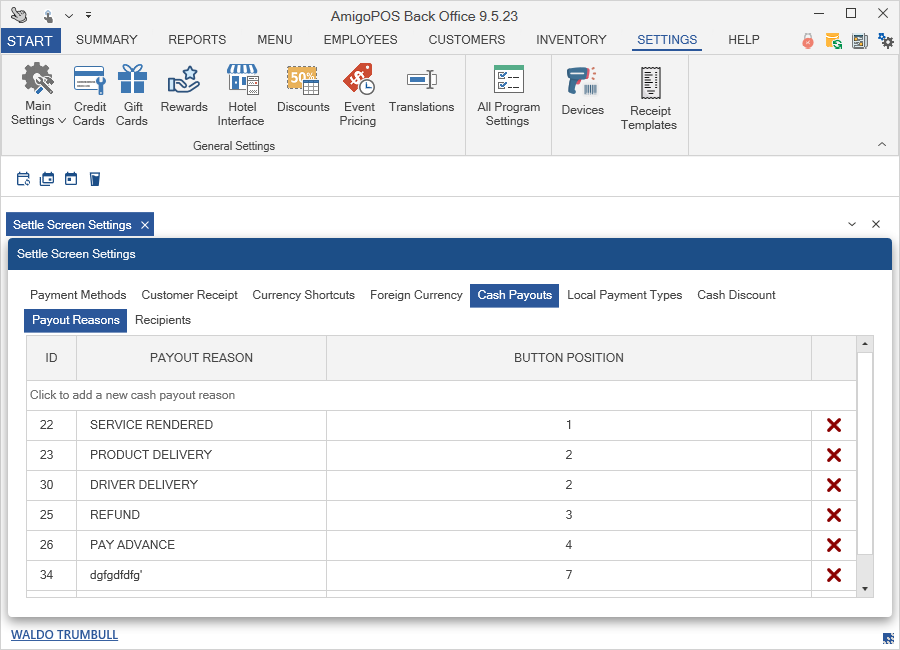Switch to the REPORTS ribbon tab

coord(197,40)
